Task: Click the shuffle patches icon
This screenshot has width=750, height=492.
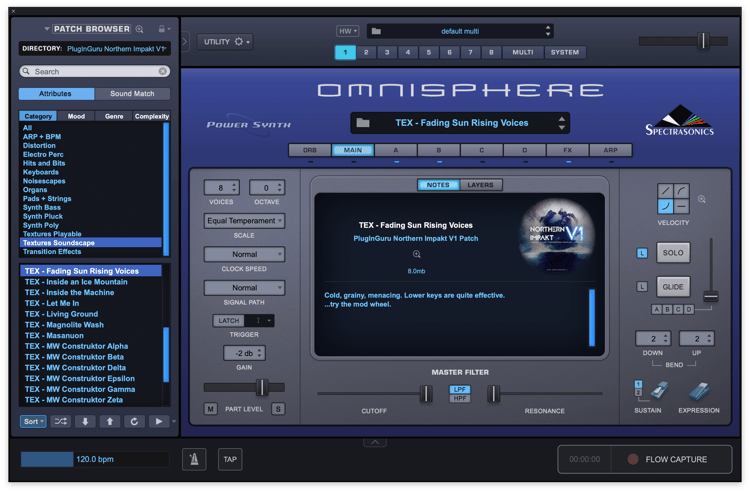Action: click(61, 421)
